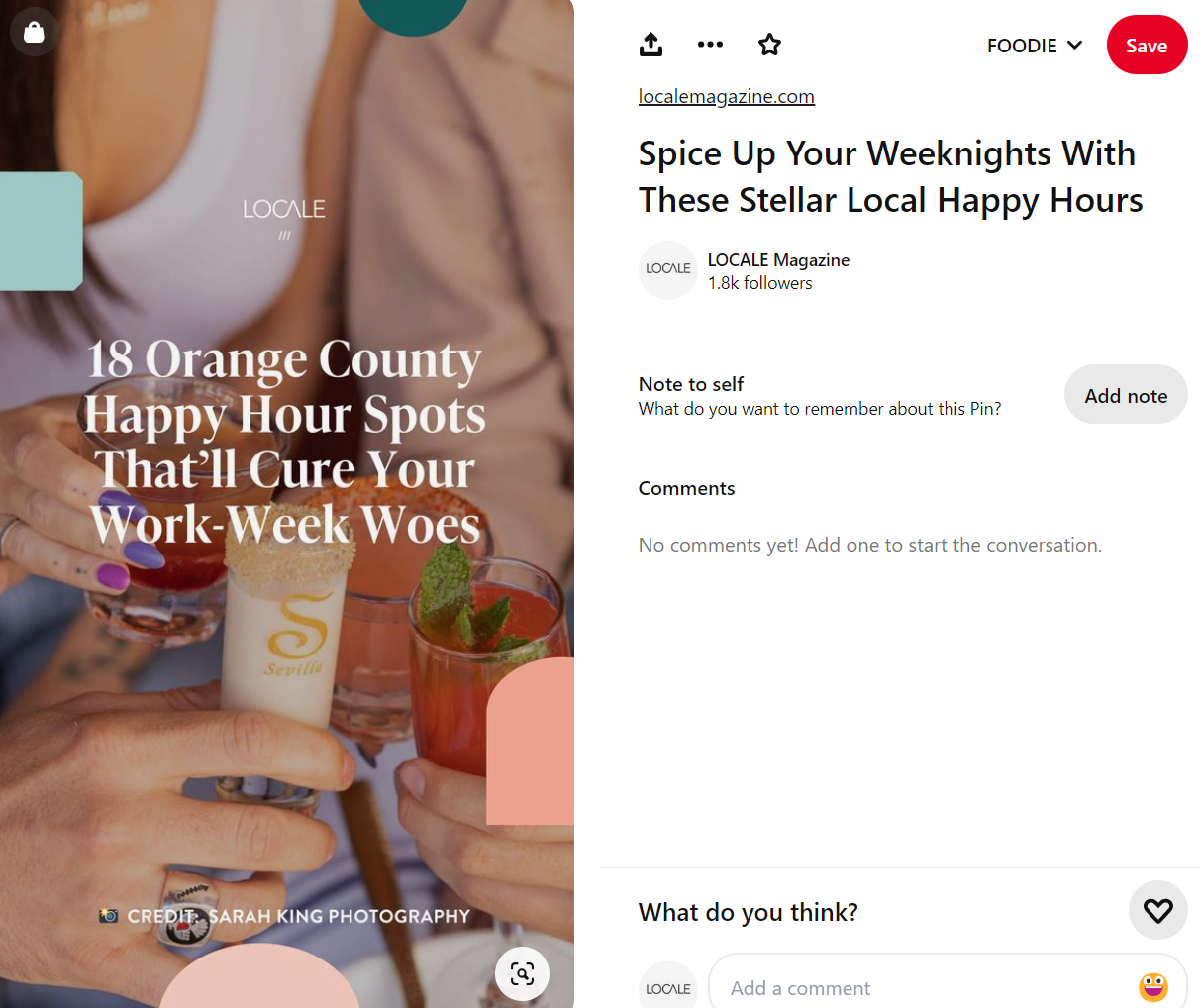Click the pin title about Stellar Local Happy Hours

(890, 176)
